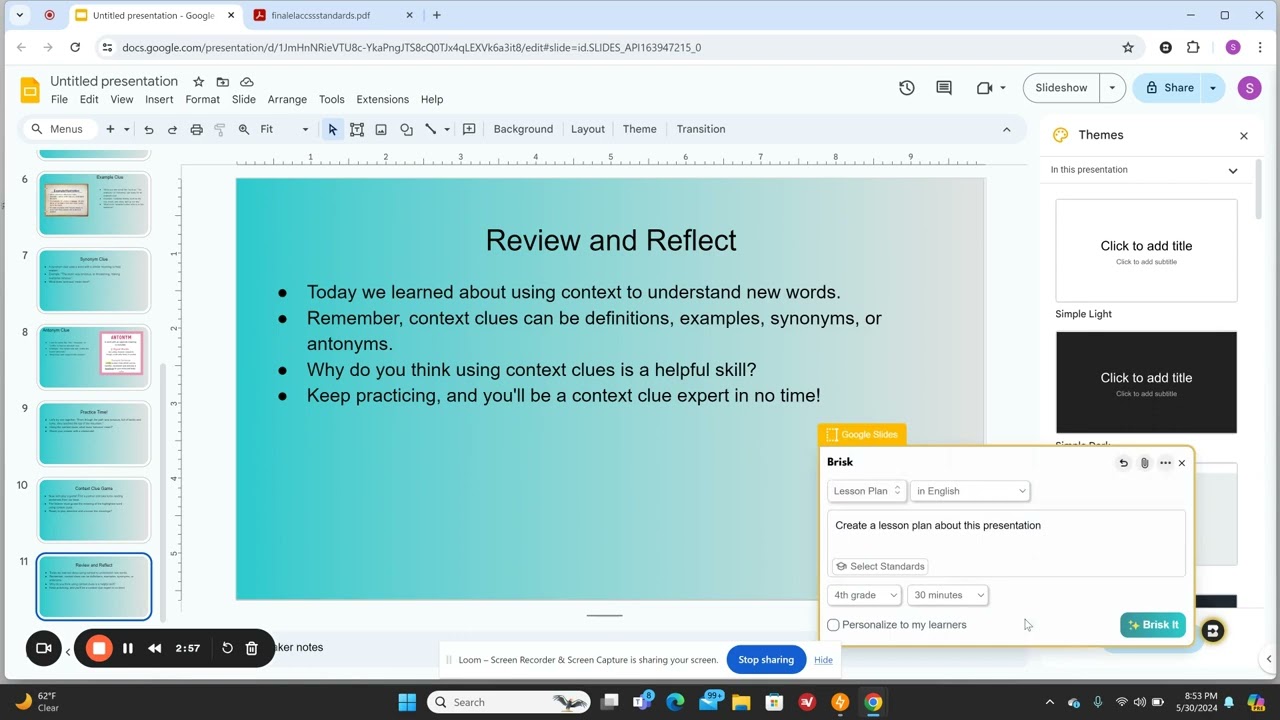The height and width of the screenshot is (720, 1280).
Task: Open the Shape tool
Action: [x=406, y=129]
